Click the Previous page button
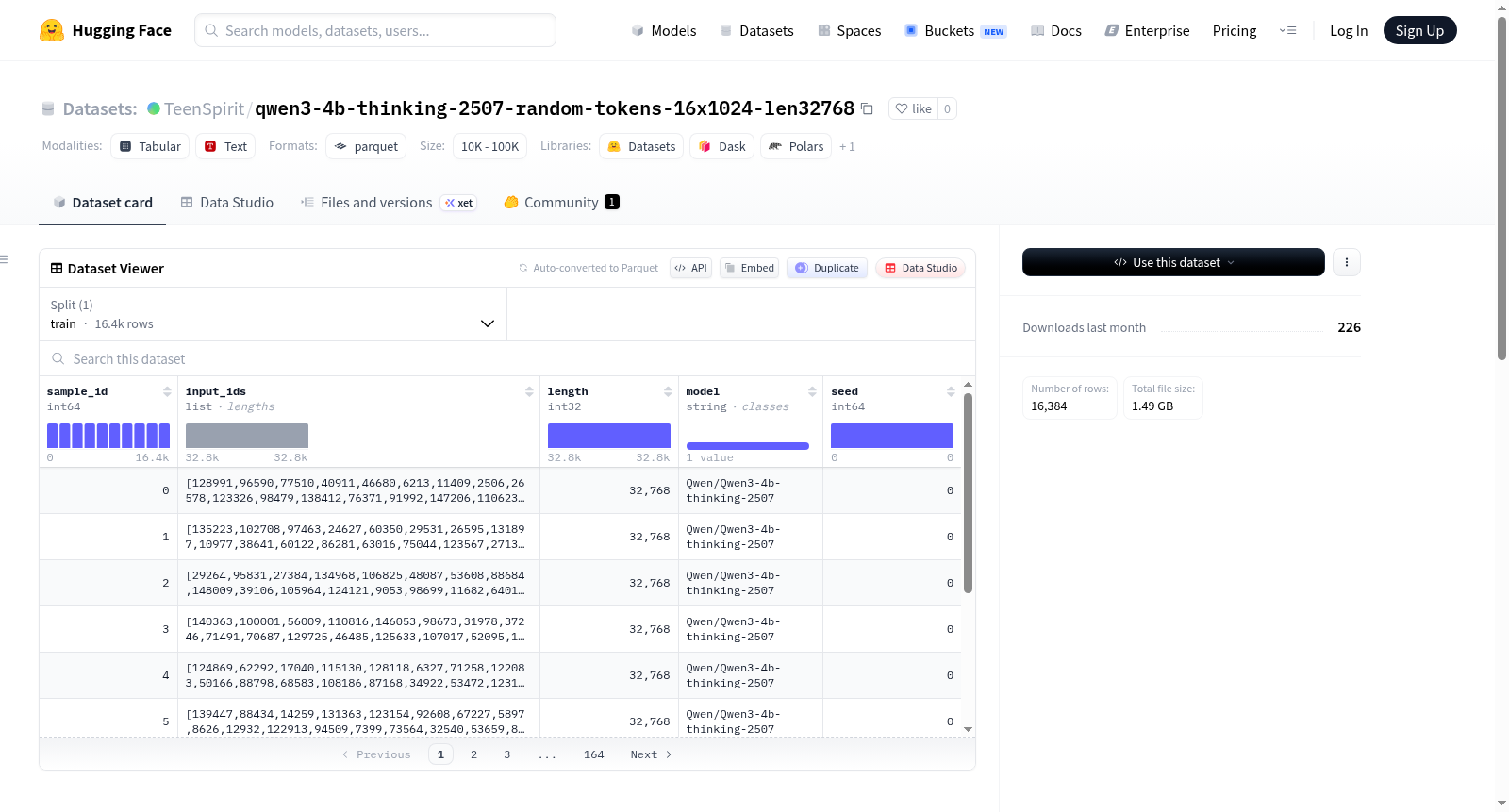 [x=376, y=754]
